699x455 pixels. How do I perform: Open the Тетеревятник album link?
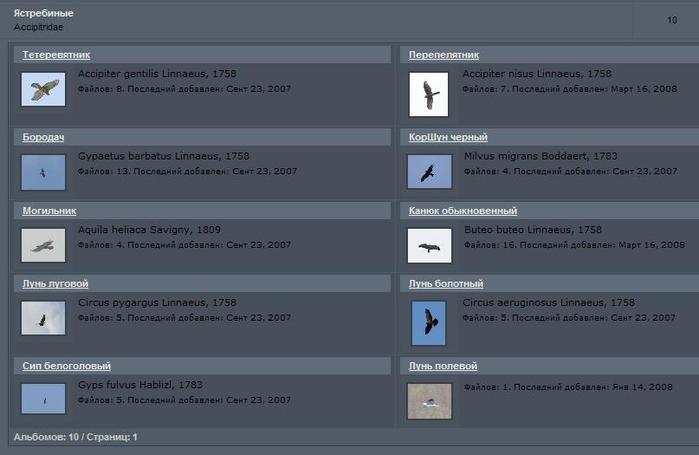56,55
